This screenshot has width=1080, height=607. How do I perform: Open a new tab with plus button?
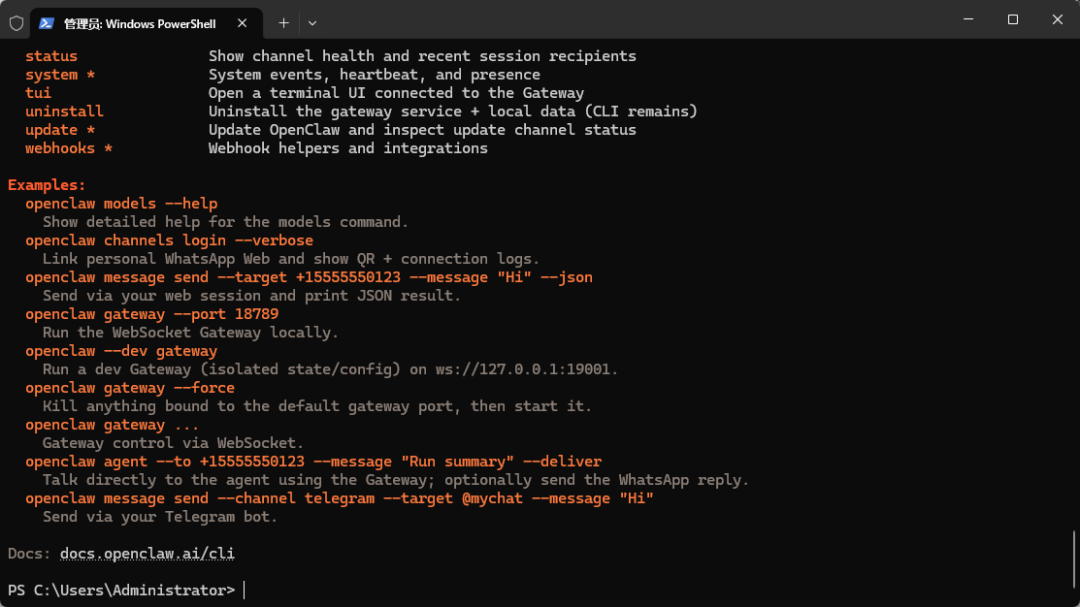click(283, 23)
